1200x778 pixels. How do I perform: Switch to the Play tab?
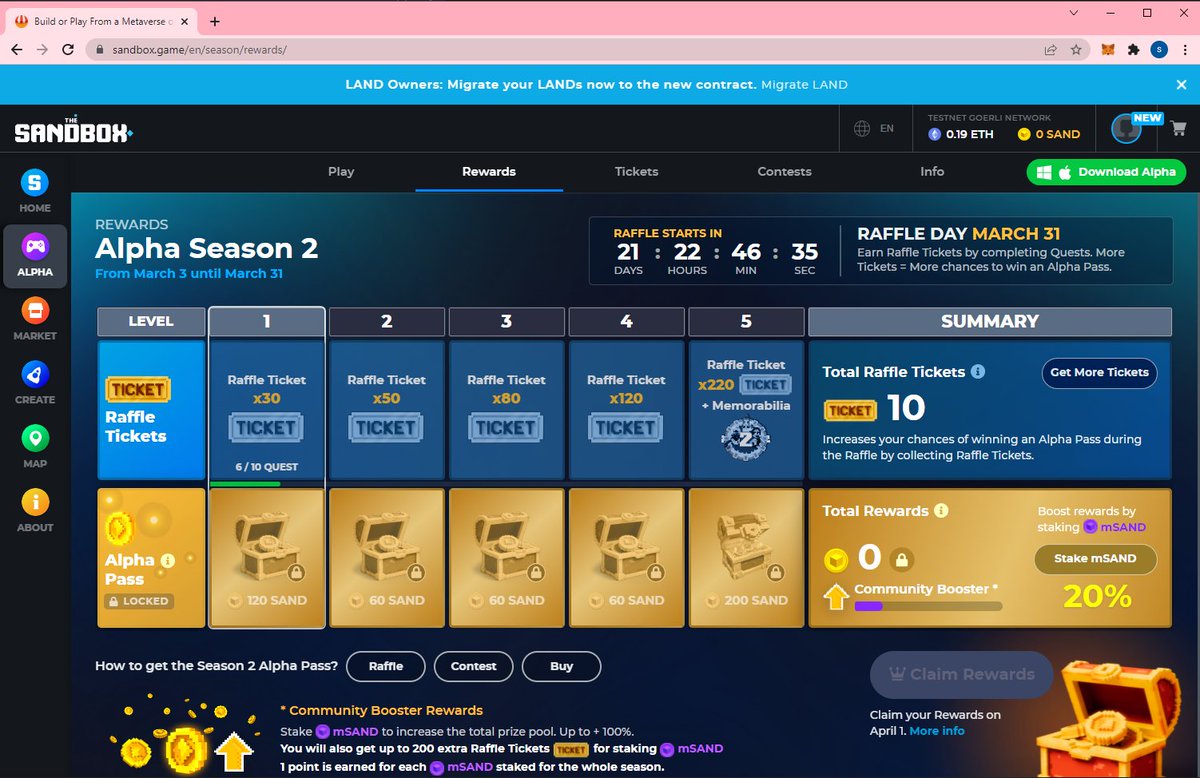coord(341,171)
